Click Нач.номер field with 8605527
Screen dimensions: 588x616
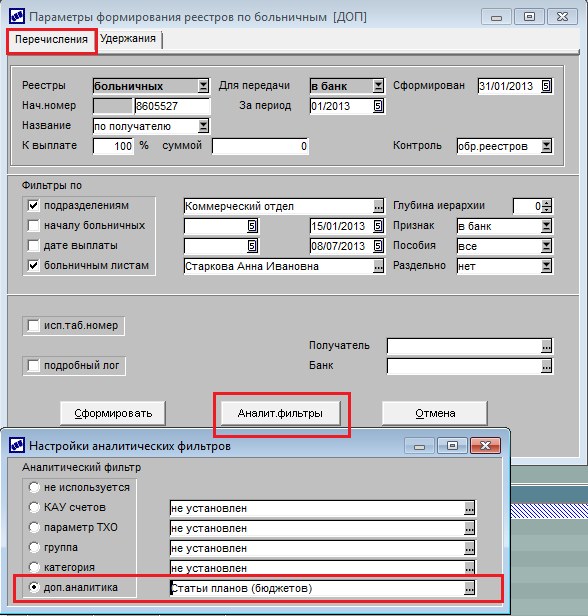[x=172, y=106]
